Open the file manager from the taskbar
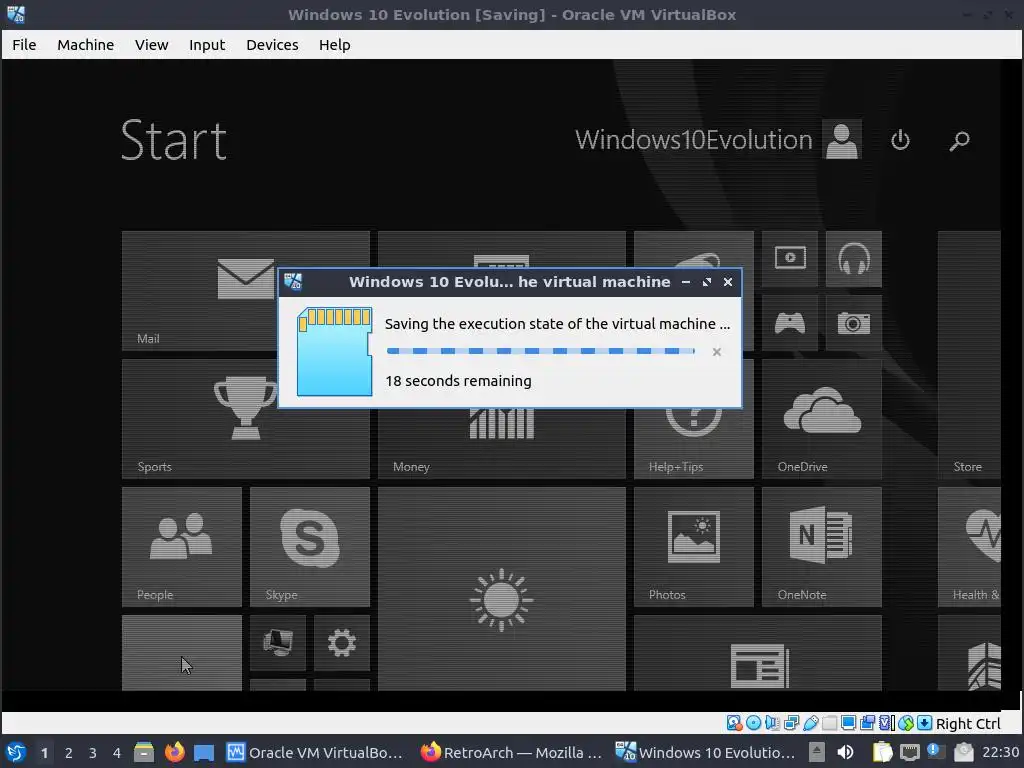The image size is (1024, 768). coord(144,752)
